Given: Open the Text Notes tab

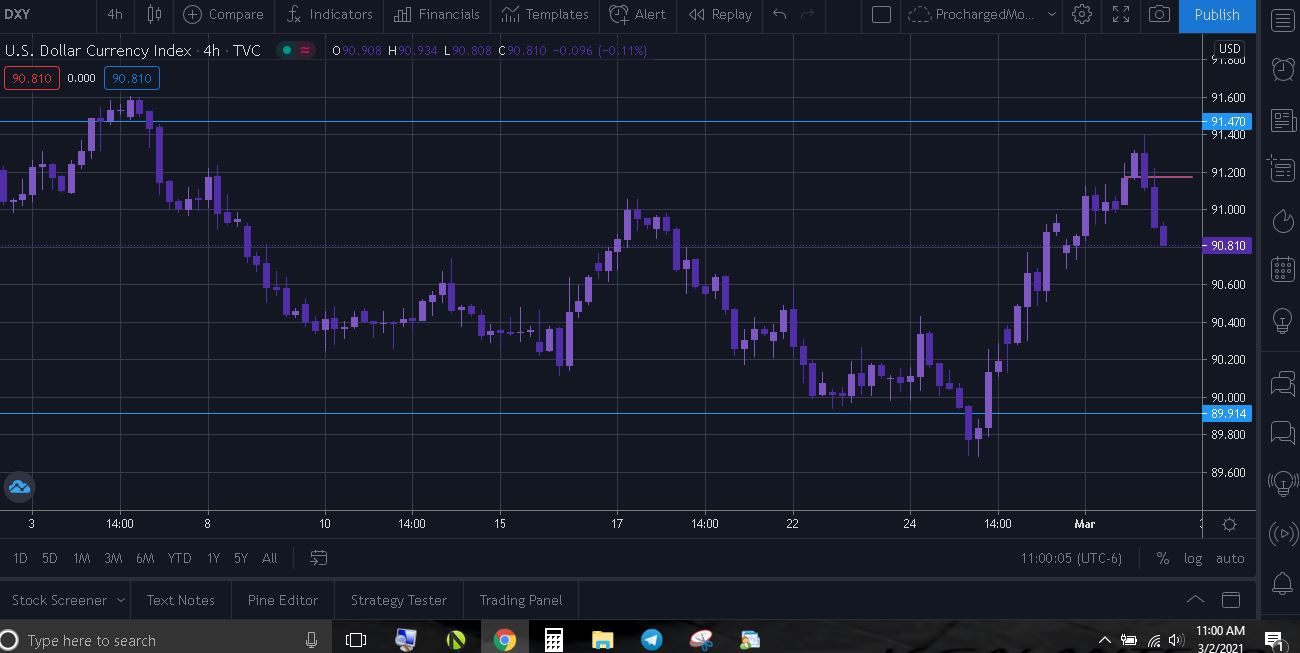Looking at the screenshot, I should [181, 600].
